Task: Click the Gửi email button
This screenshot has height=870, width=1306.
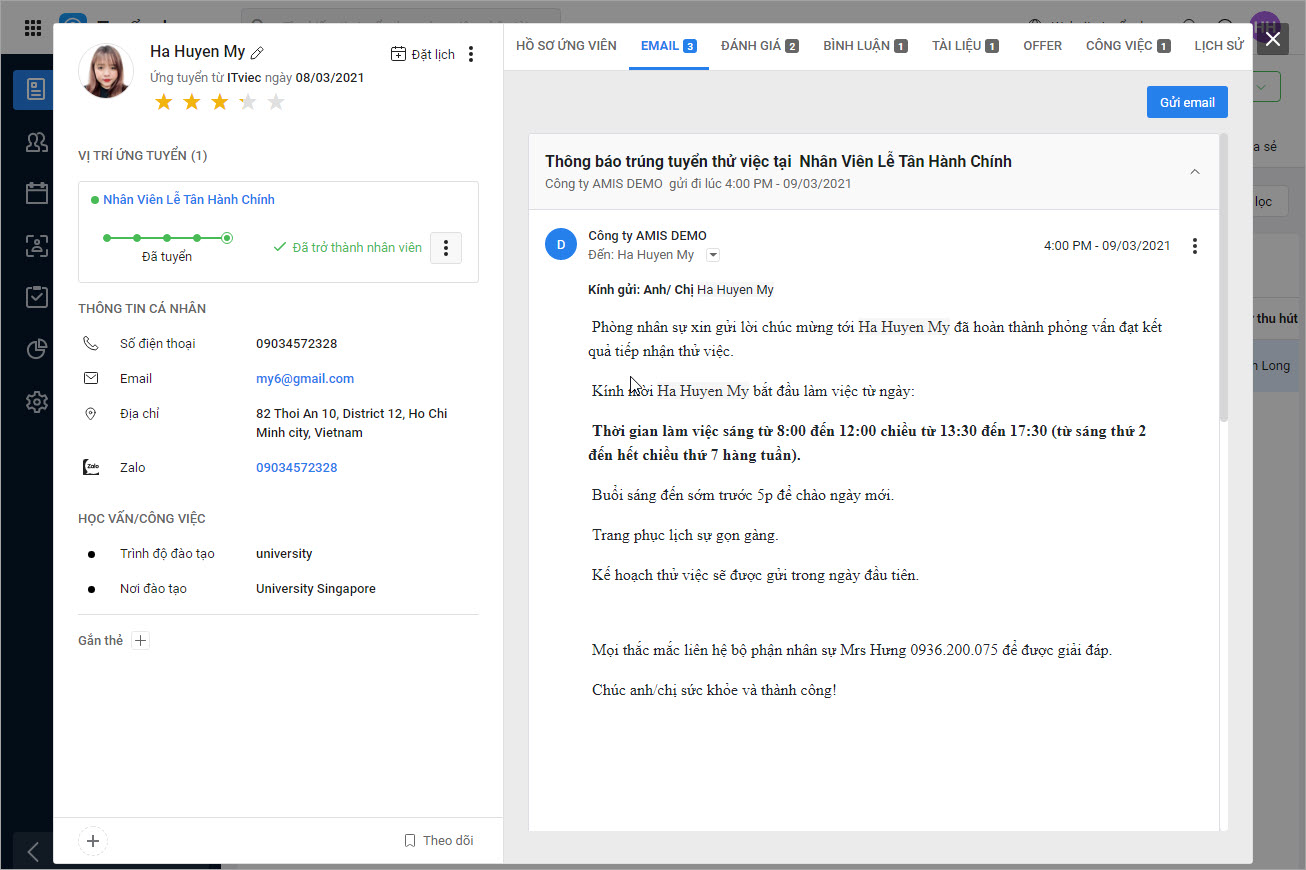Action: (x=1187, y=102)
